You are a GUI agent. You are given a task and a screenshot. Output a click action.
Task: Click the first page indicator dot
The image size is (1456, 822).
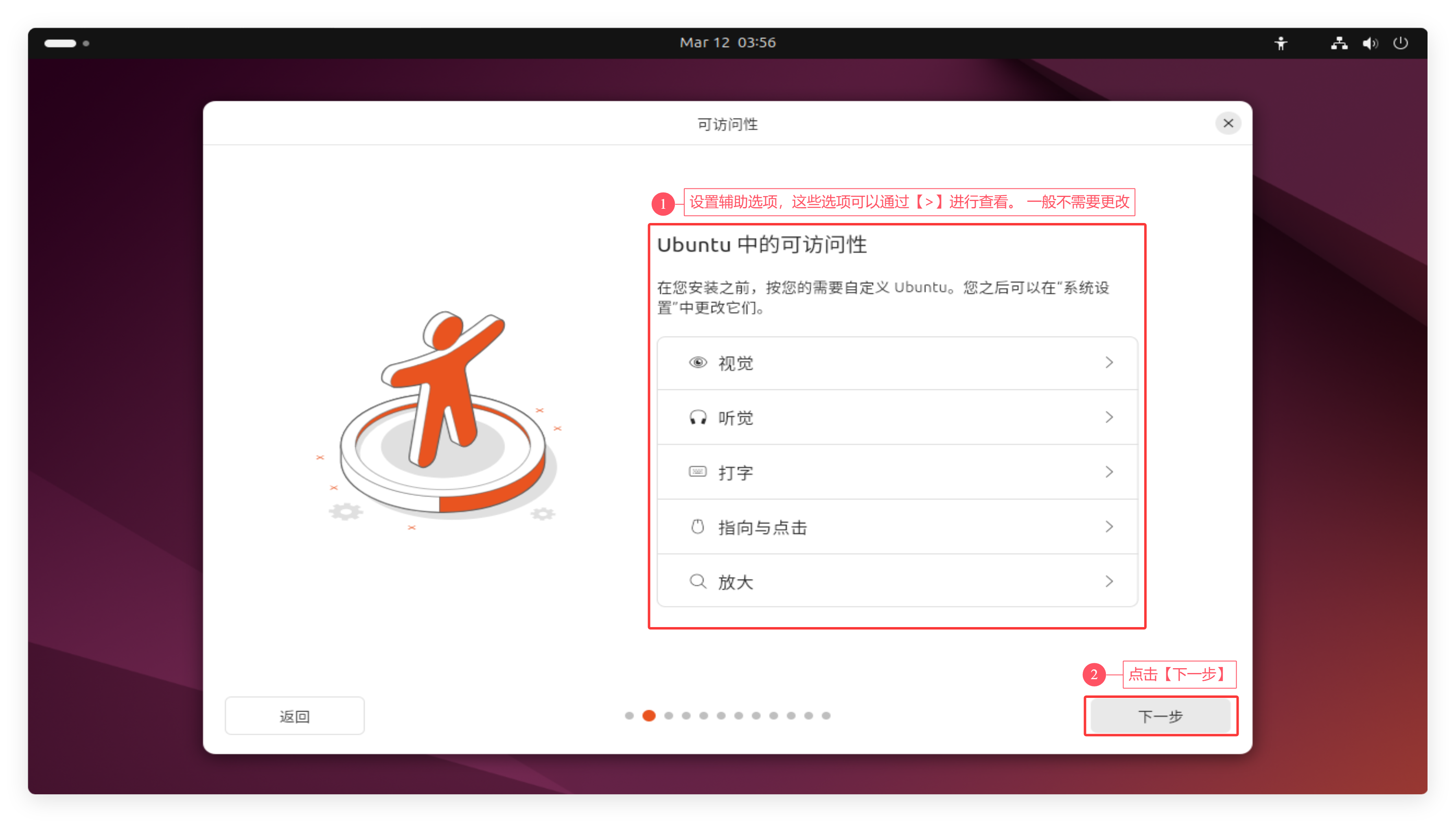629,716
